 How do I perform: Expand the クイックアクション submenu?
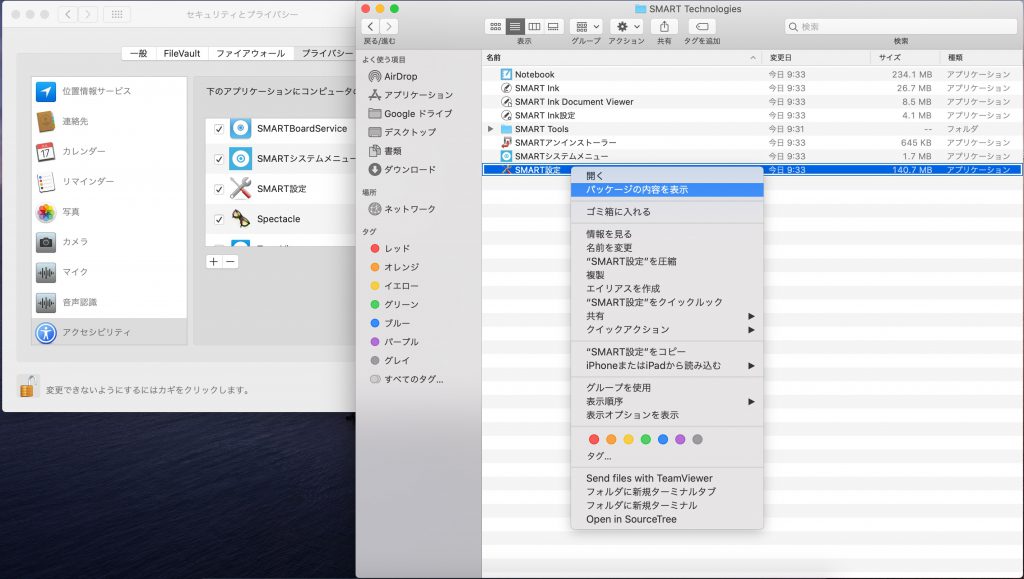tap(667, 330)
